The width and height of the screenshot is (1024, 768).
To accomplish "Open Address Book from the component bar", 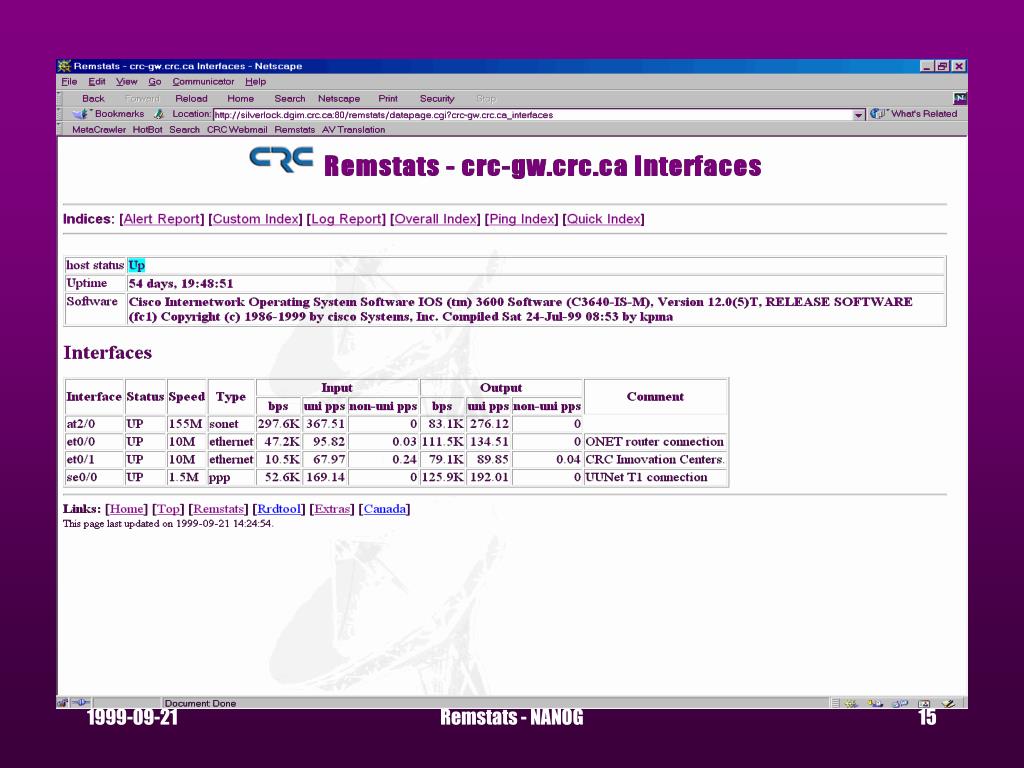I will coord(924,703).
